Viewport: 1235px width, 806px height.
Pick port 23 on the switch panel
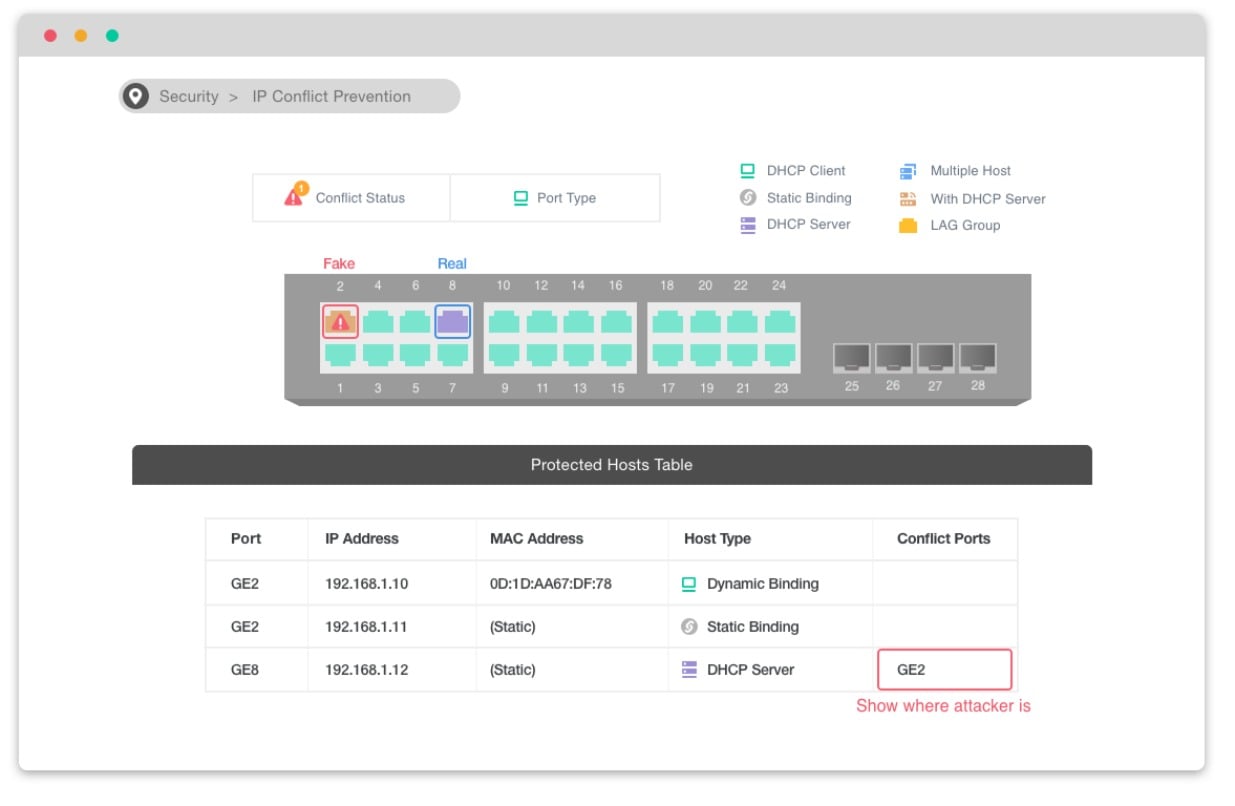click(780, 354)
